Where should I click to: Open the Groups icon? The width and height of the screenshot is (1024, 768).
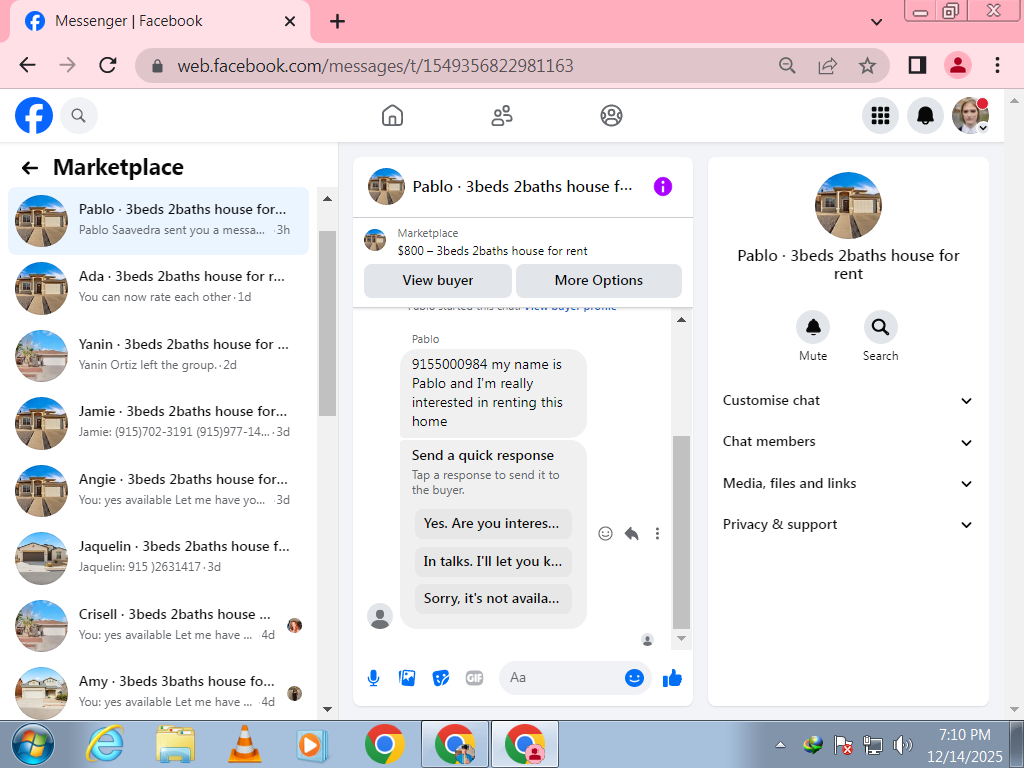click(x=611, y=116)
